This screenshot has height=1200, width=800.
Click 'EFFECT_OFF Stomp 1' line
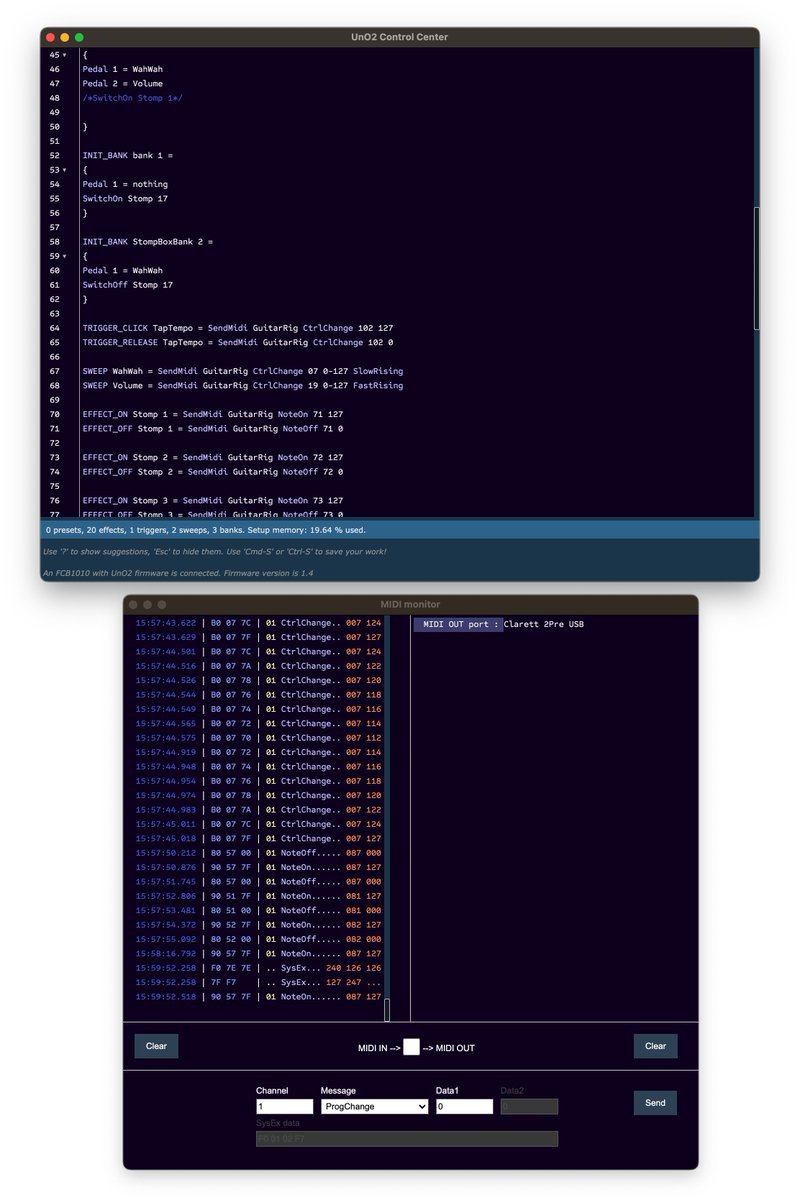tap(213, 428)
